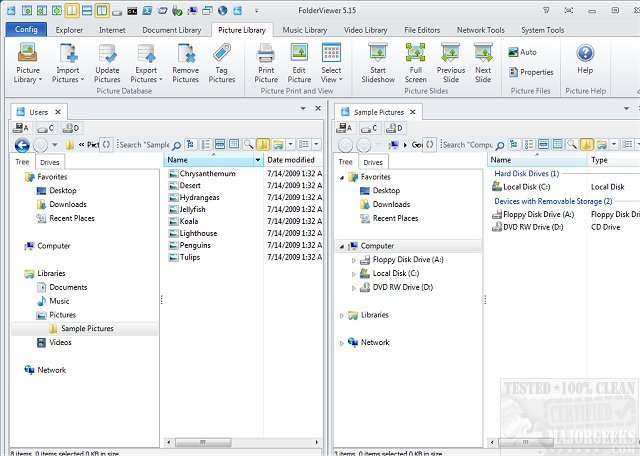Expand DVD RW Drive (D:) tree node
Screen dimensions: 640x456
coord(354,288)
